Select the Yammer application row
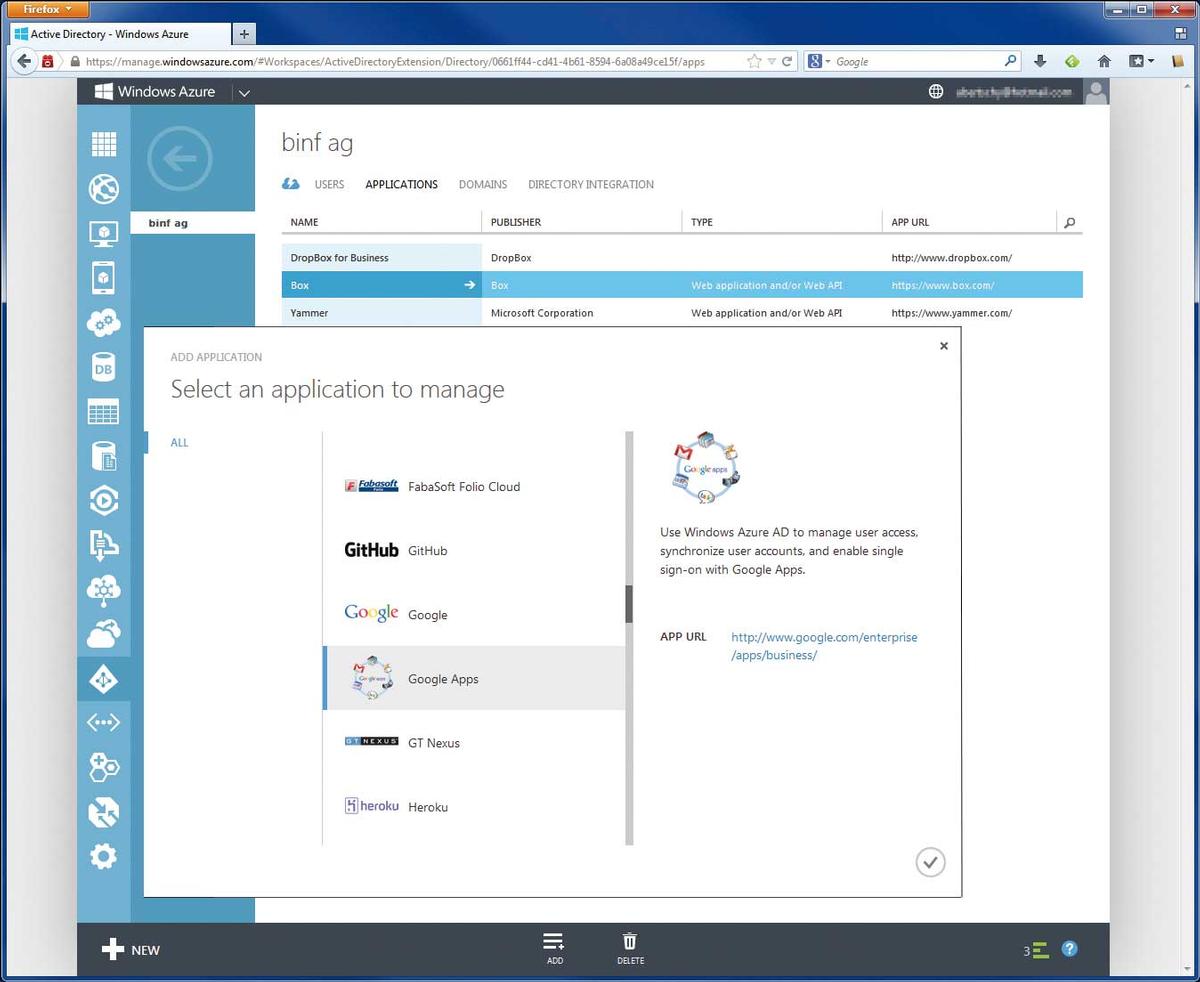 [x=682, y=313]
